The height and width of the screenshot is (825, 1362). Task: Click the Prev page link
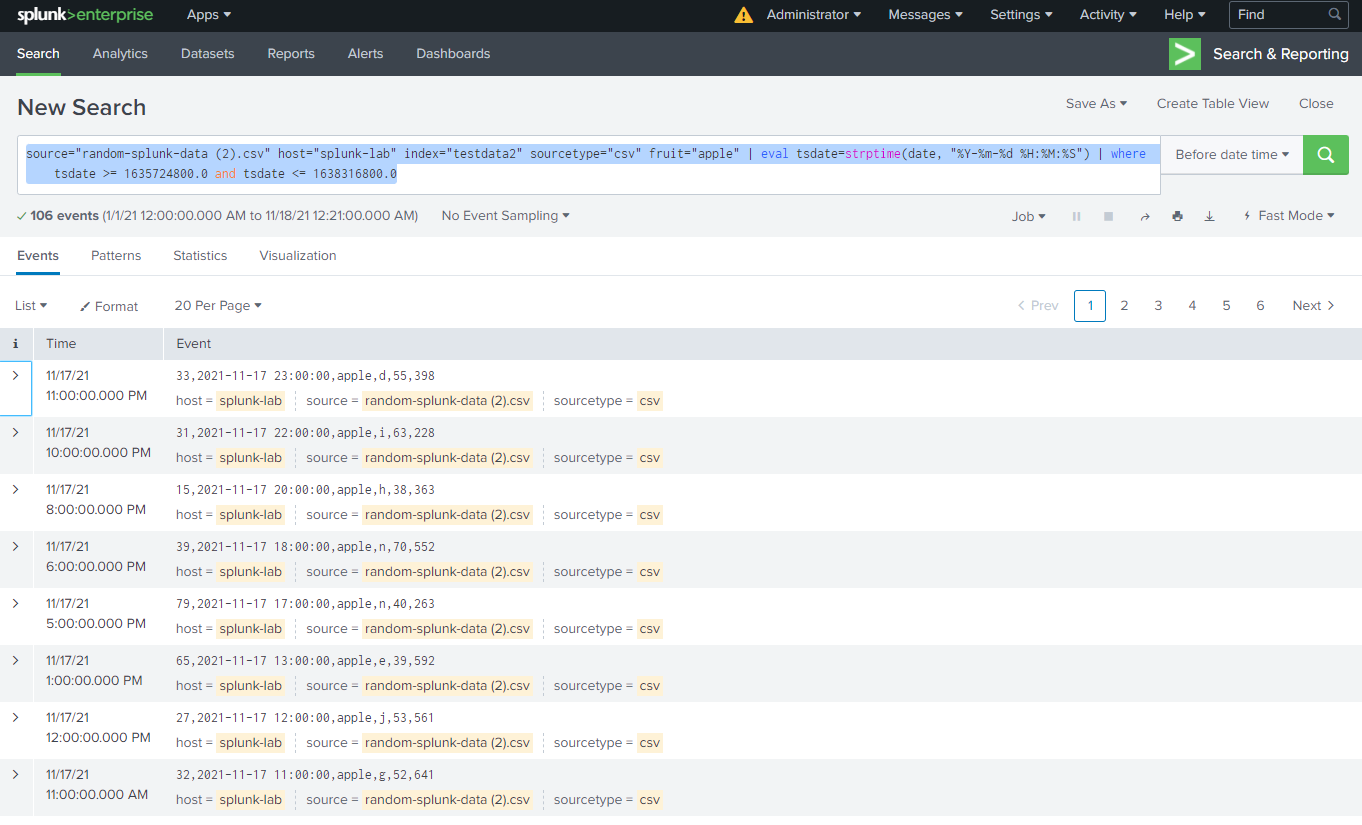coord(1038,306)
